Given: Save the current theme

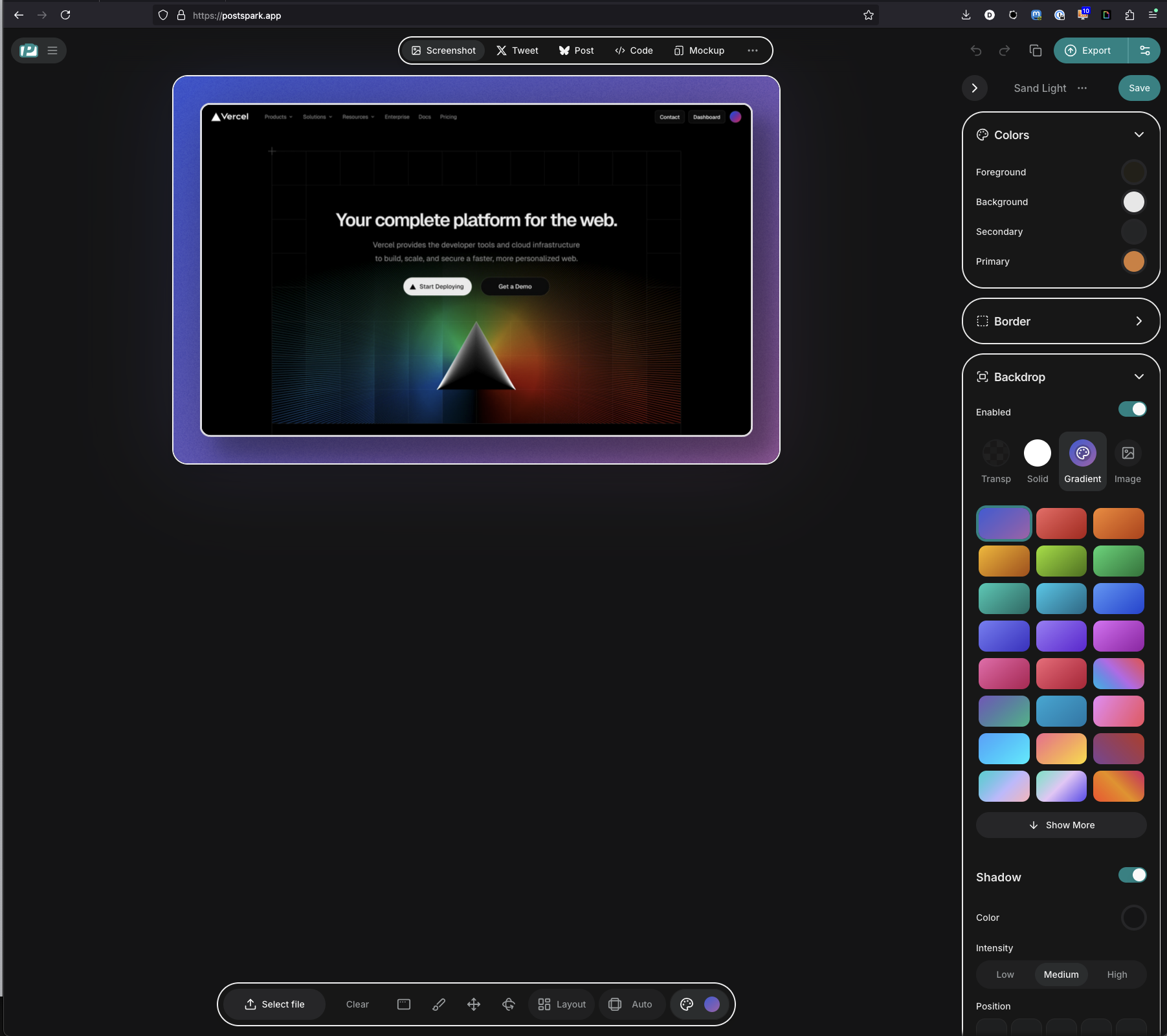Looking at the screenshot, I should 1139,88.
